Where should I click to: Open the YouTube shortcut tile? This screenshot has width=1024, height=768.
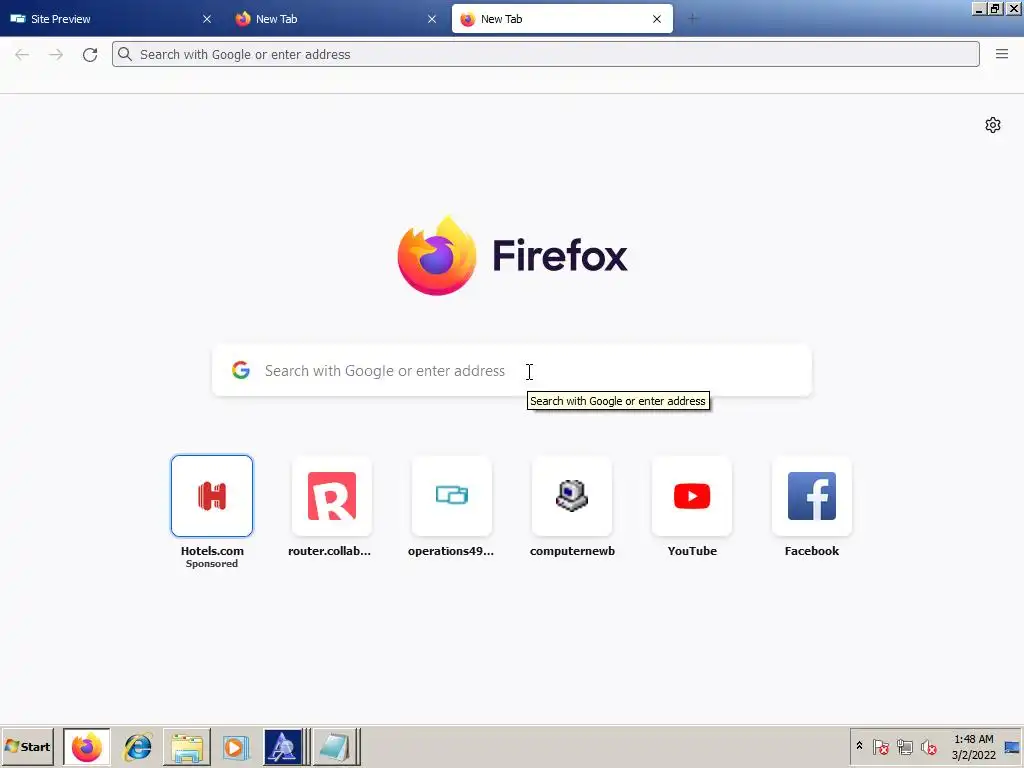(692, 496)
